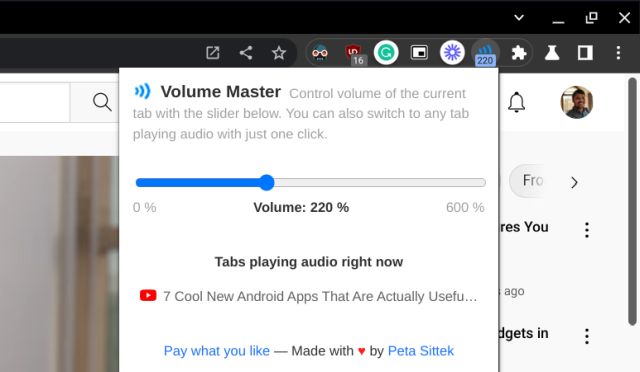Open the 'Peta Sittek' link
The height and width of the screenshot is (372, 640).
click(x=421, y=351)
